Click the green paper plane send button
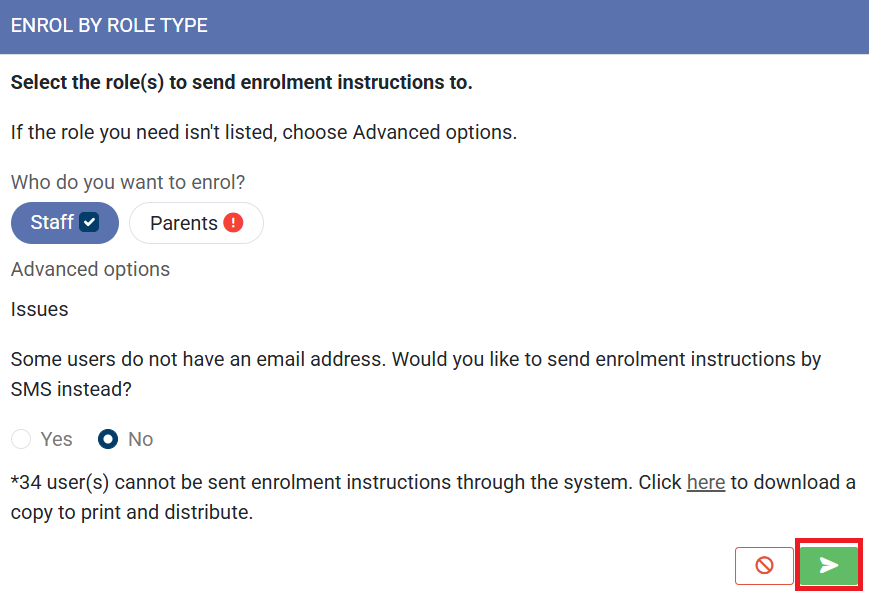 pyautogui.click(x=828, y=566)
